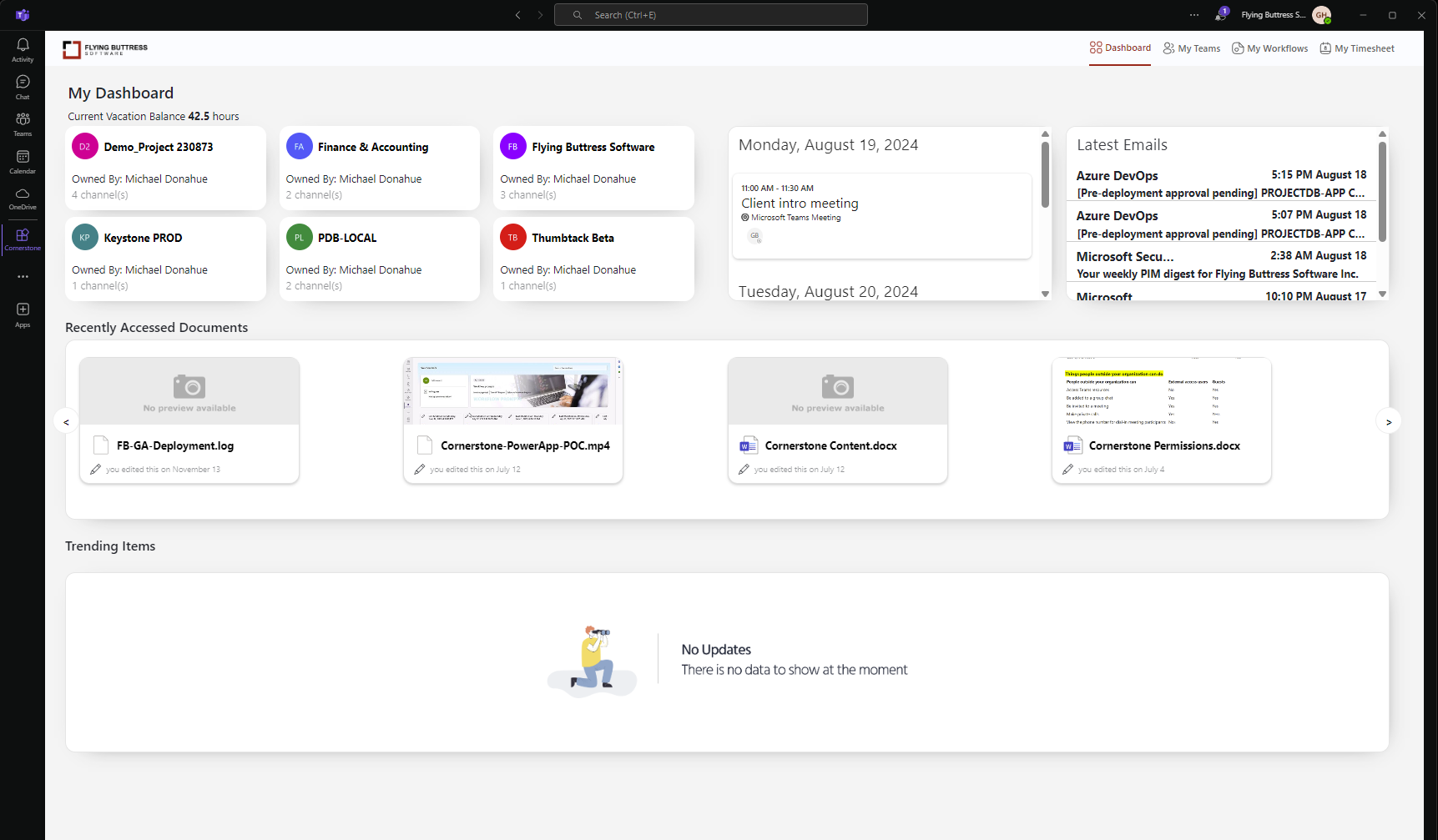Image resolution: width=1438 pixels, height=840 pixels.
Task: Show more apps via sidebar ellipsis
Action: pyautogui.click(x=23, y=276)
